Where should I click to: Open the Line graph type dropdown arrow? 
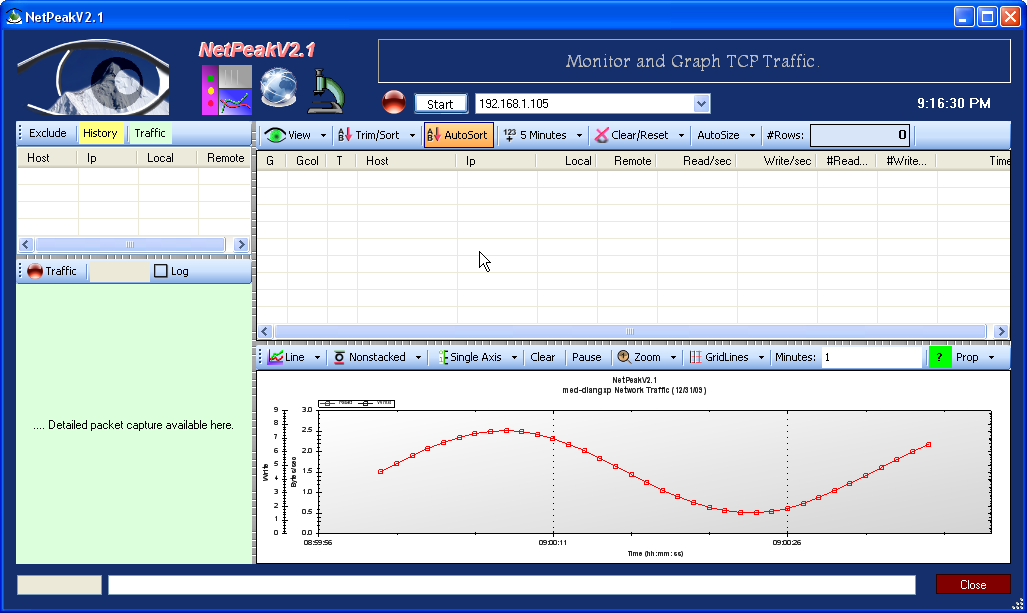[317, 358]
